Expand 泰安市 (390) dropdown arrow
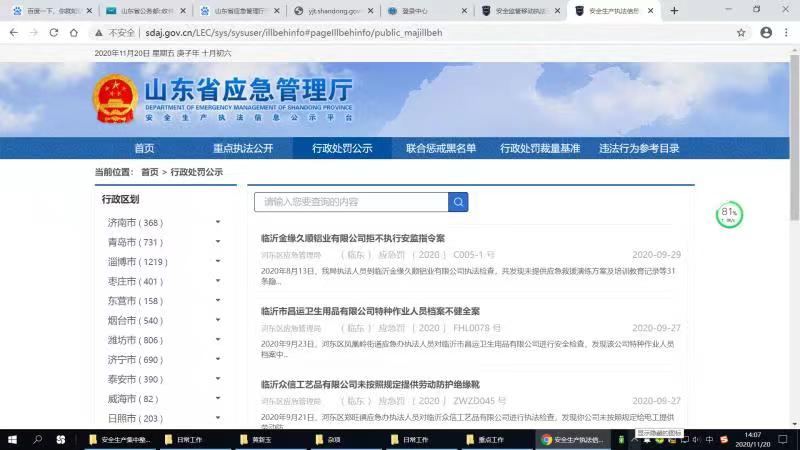 [x=218, y=379]
